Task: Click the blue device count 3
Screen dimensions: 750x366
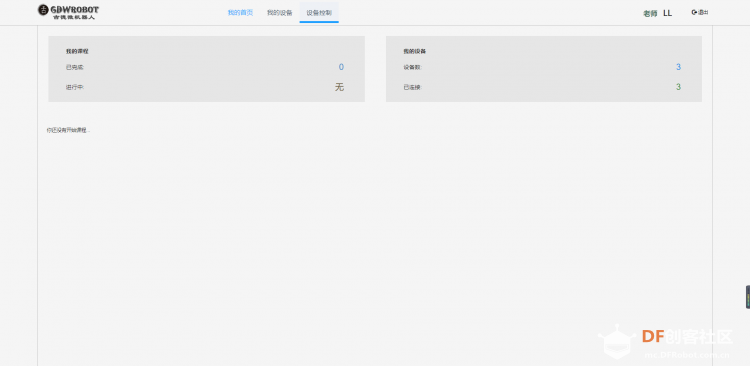Action: click(x=678, y=67)
